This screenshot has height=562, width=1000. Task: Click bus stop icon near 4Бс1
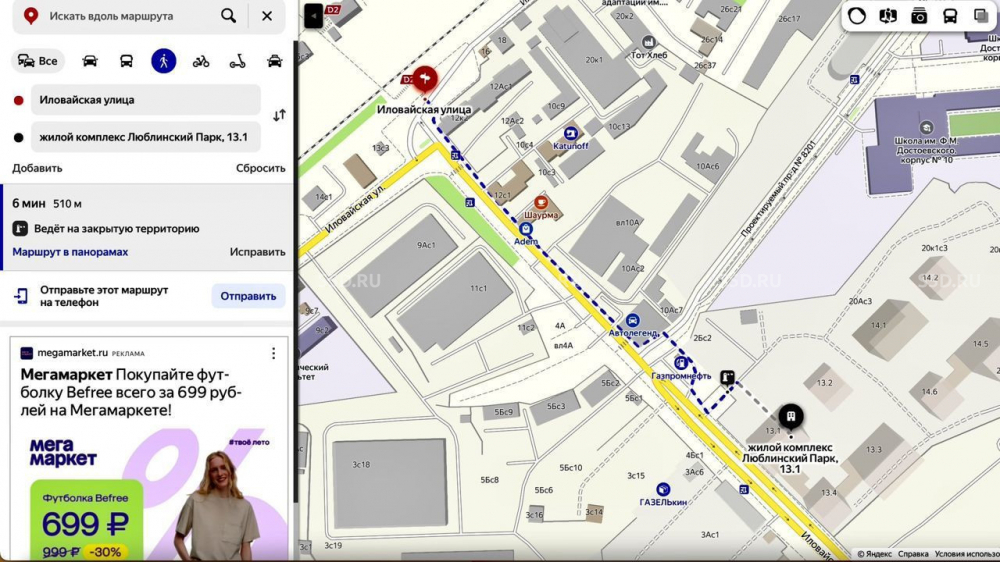tap(744, 489)
